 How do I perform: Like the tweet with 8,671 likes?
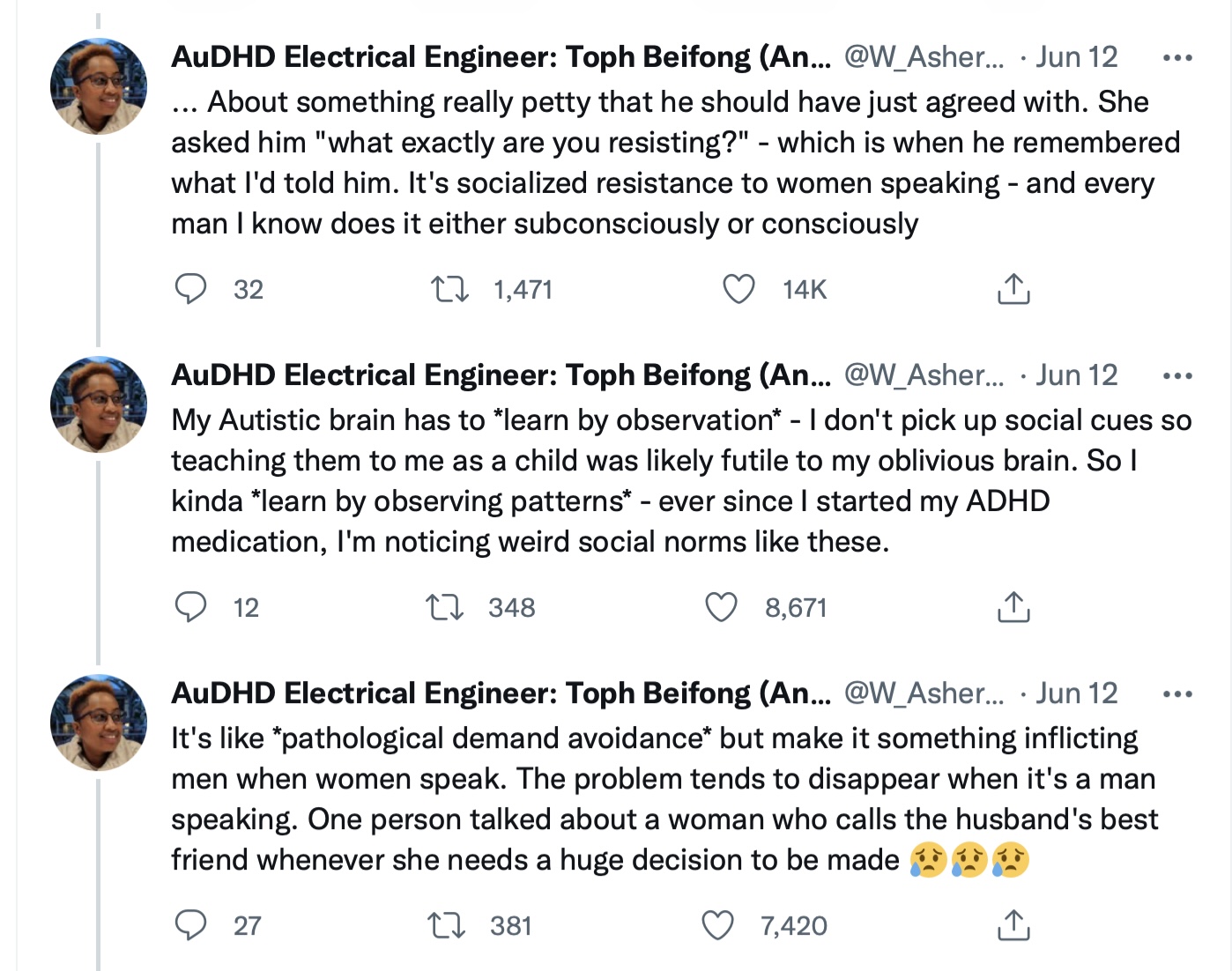pos(721,607)
